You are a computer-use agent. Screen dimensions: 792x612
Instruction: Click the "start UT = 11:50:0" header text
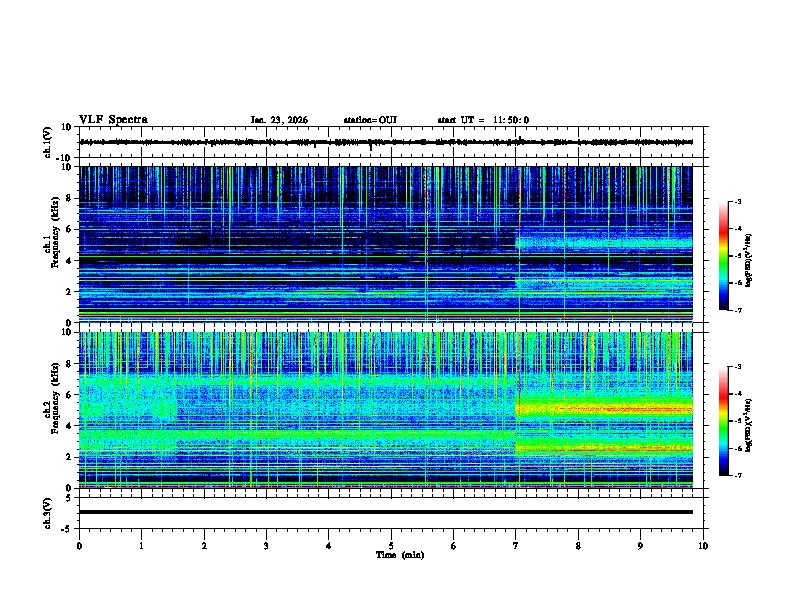pos(483,120)
